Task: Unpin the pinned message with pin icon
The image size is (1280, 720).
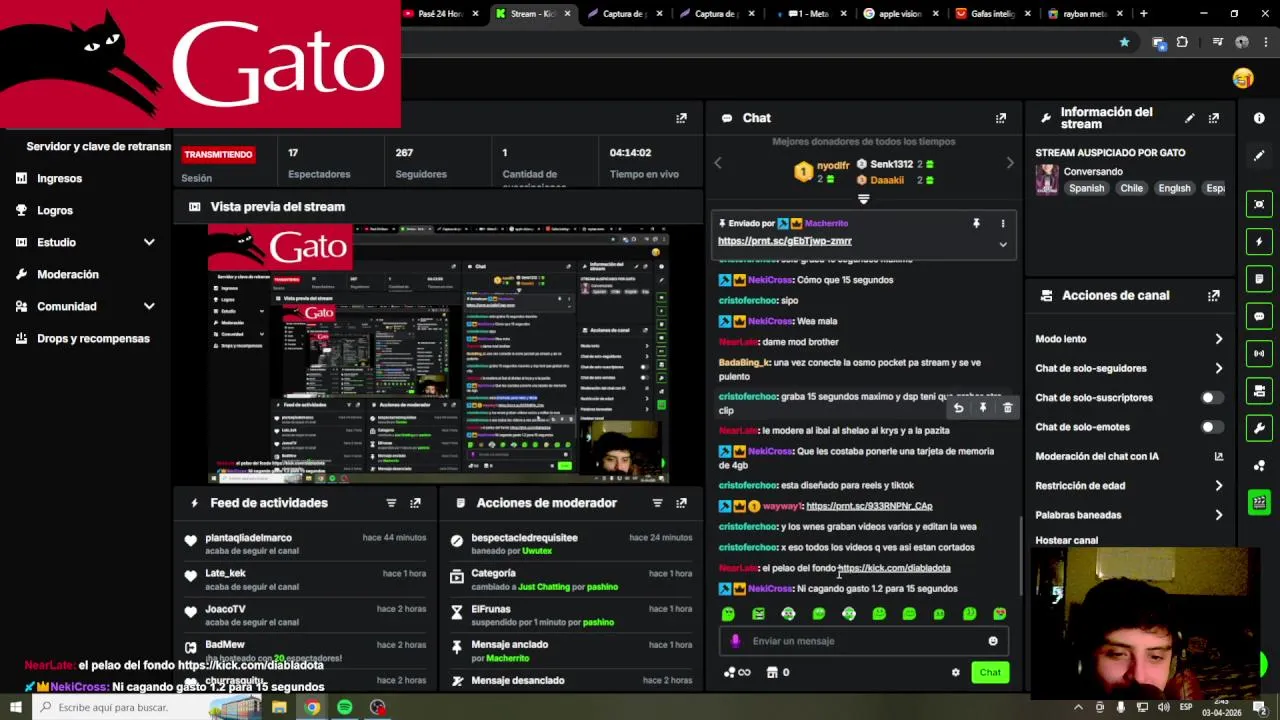Action: (976, 223)
